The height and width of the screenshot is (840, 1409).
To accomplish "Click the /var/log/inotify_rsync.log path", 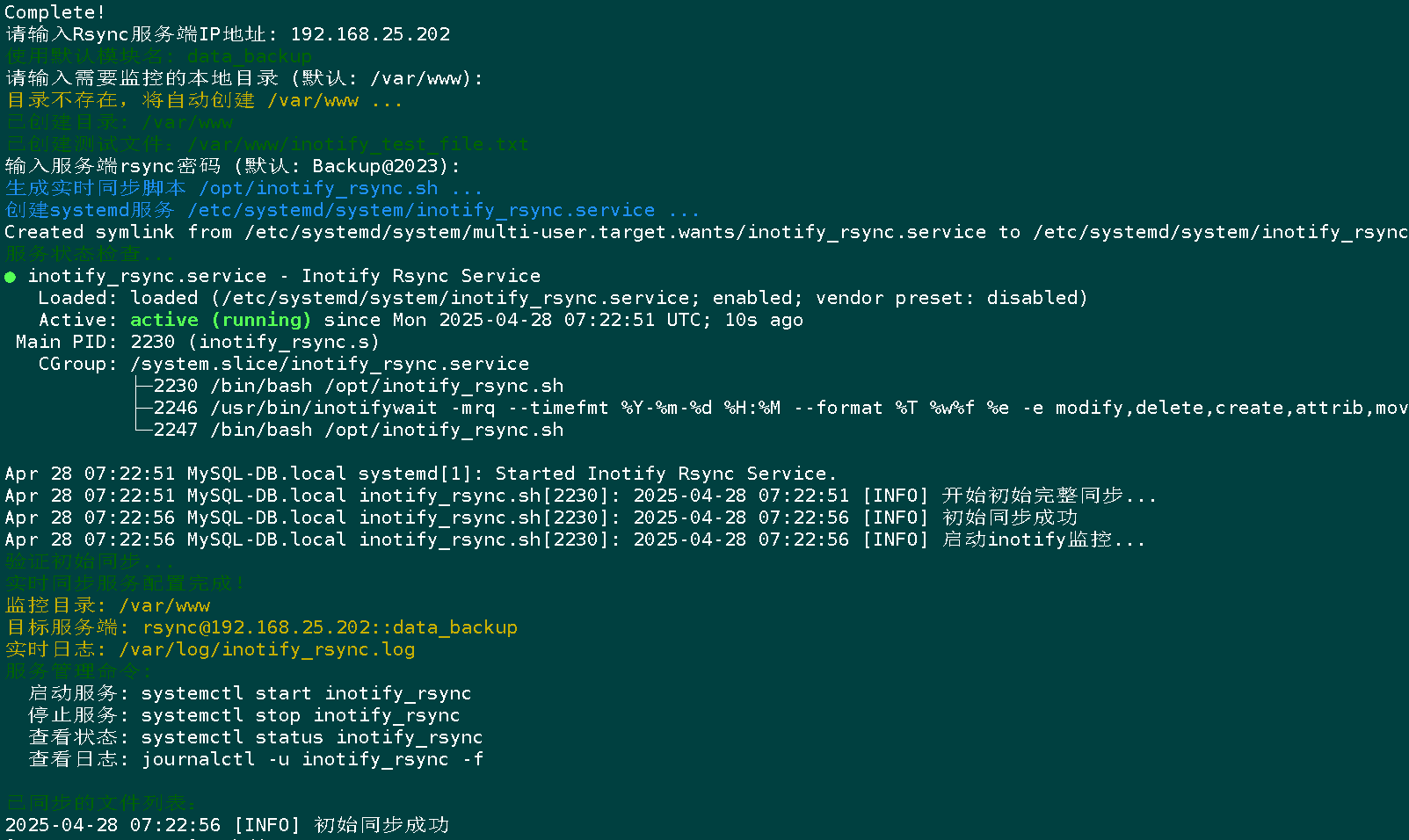I will pos(267,649).
